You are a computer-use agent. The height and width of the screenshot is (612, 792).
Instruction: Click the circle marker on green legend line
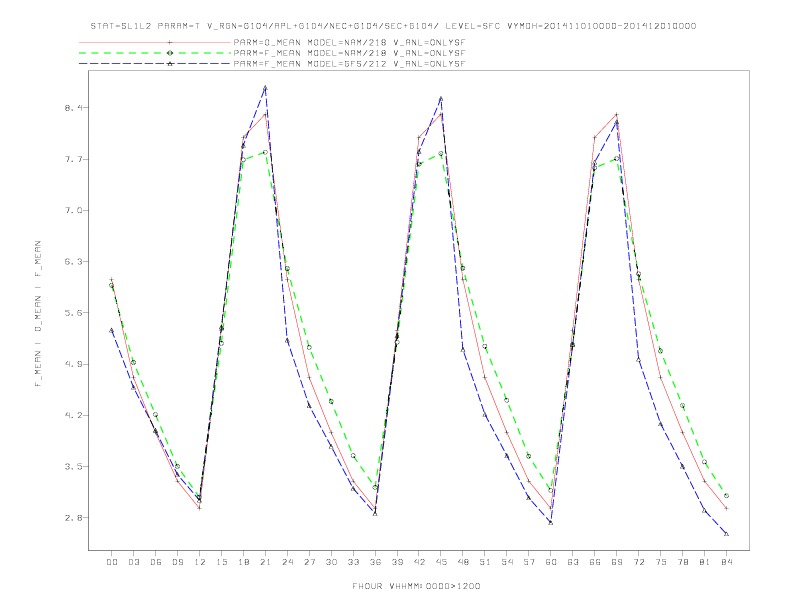tap(170, 53)
